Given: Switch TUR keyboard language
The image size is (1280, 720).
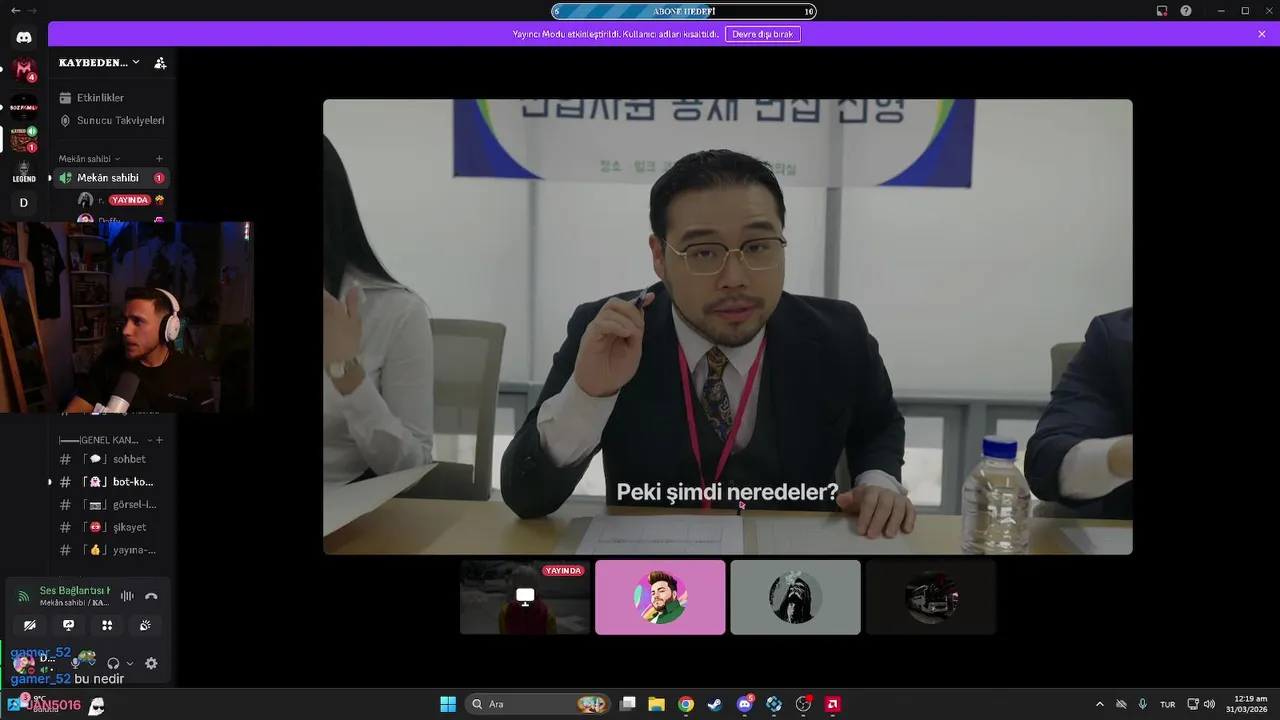Looking at the screenshot, I should click(x=1168, y=704).
